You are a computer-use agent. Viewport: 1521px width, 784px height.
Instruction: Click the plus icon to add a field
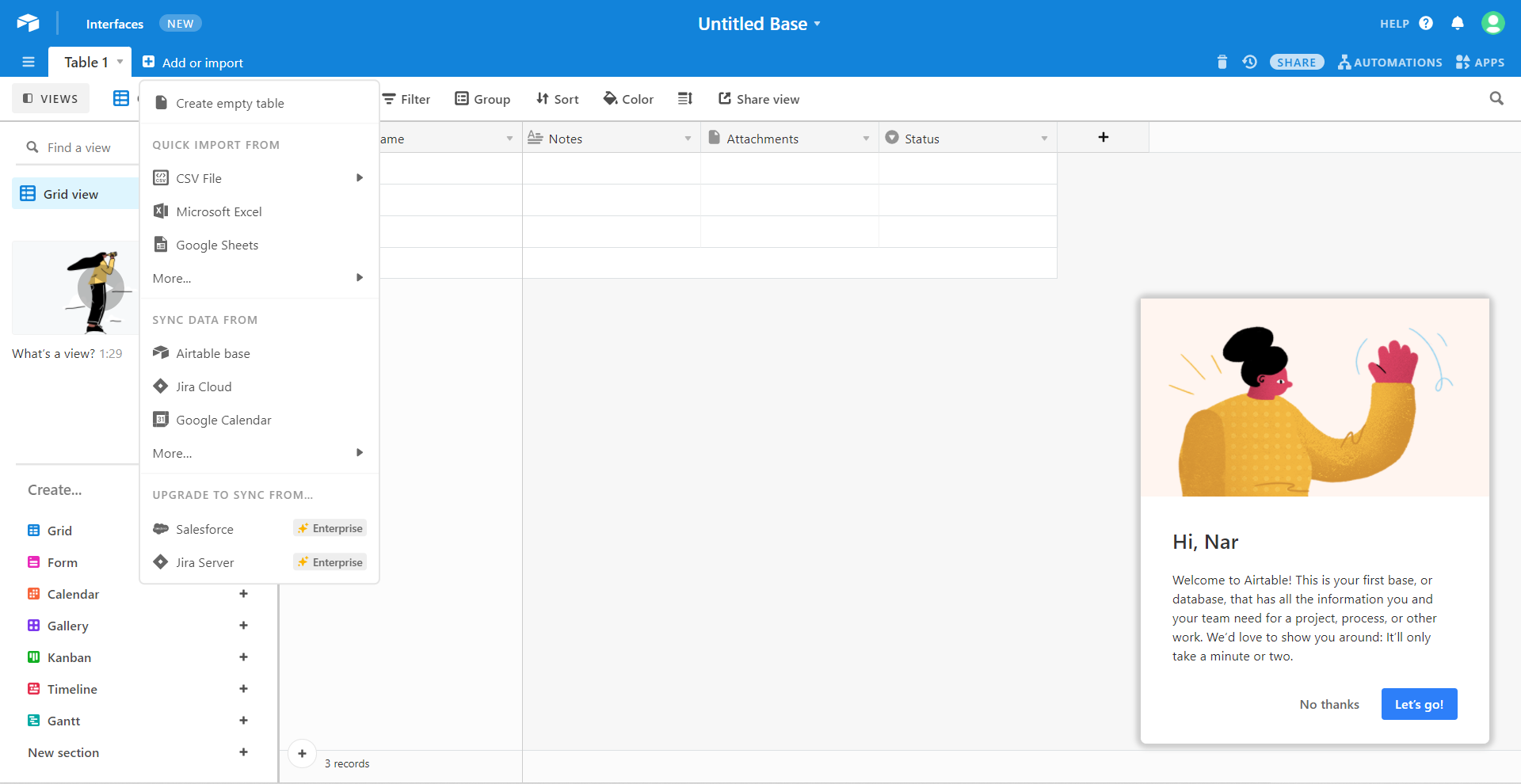[1103, 137]
